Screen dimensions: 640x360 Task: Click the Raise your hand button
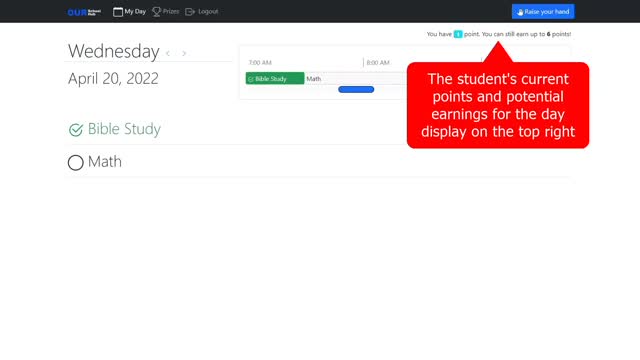543,12
